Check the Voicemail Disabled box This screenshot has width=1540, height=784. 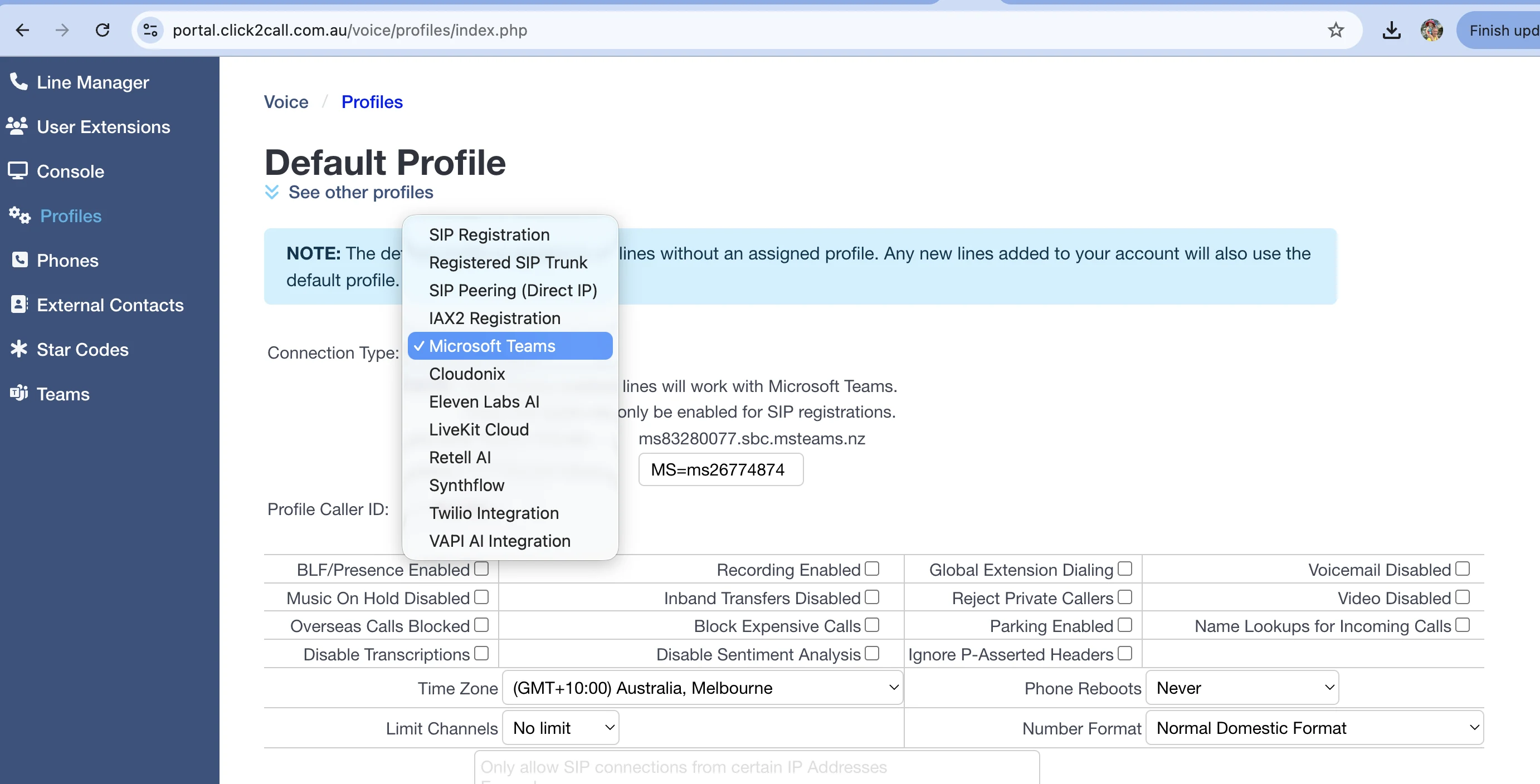pos(1463,569)
